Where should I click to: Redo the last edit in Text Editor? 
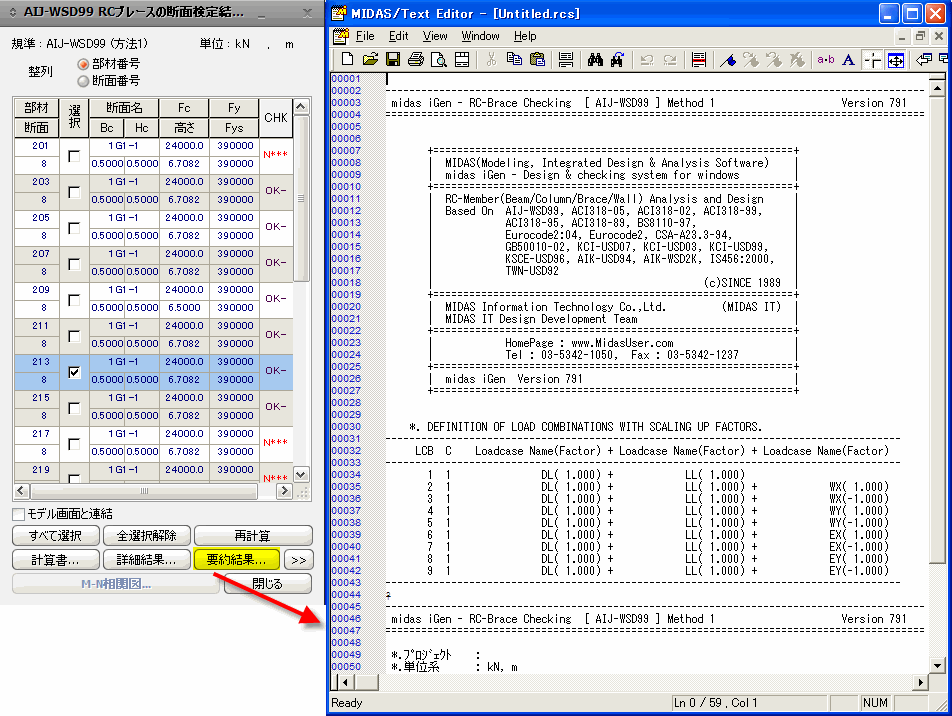pos(670,60)
